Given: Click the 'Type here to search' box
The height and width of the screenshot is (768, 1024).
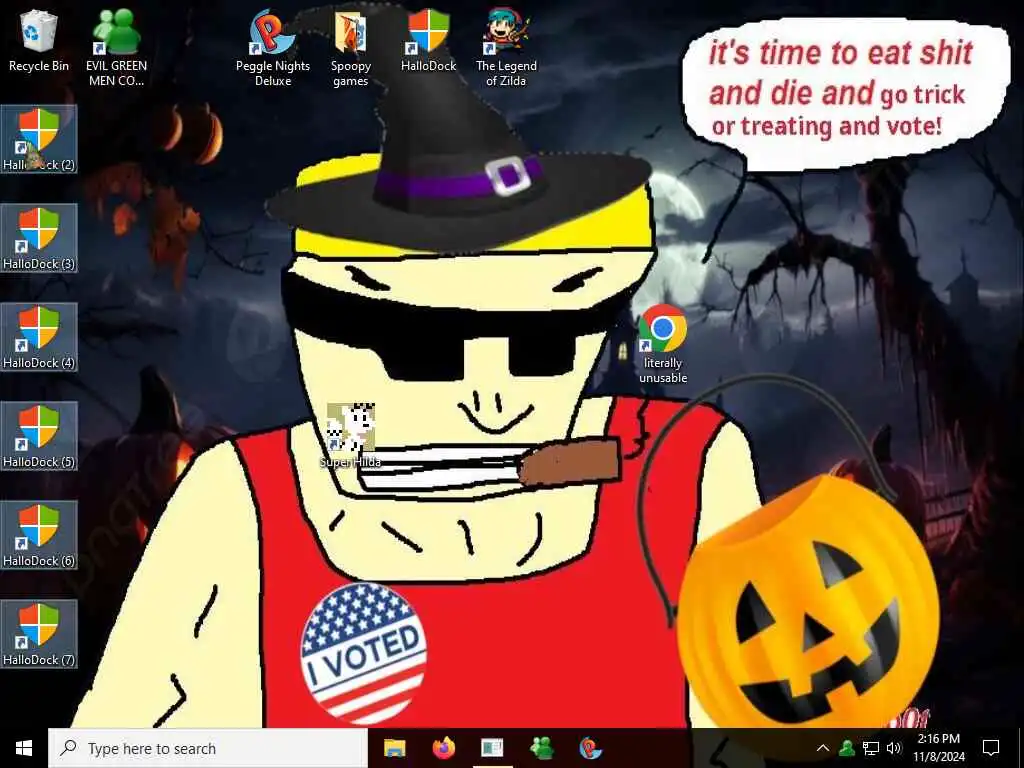Looking at the screenshot, I should (x=208, y=748).
